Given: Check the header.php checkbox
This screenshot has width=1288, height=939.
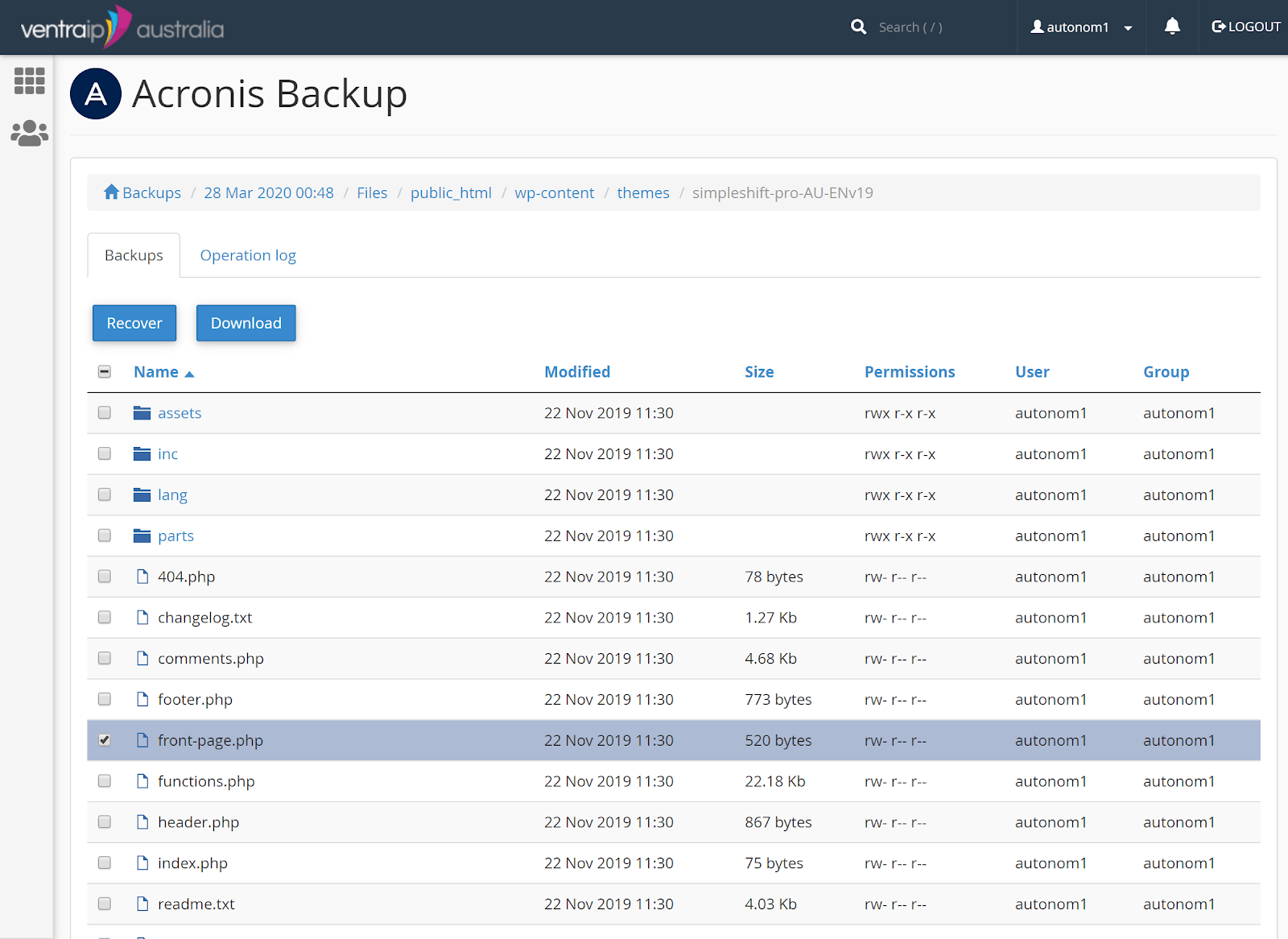Looking at the screenshot, I should (105, 821).
